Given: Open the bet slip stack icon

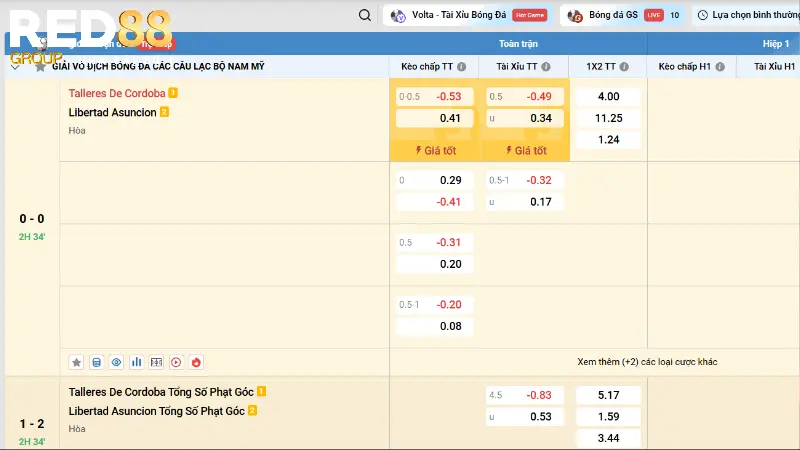Looking at the screenshot, I should 96,362.
